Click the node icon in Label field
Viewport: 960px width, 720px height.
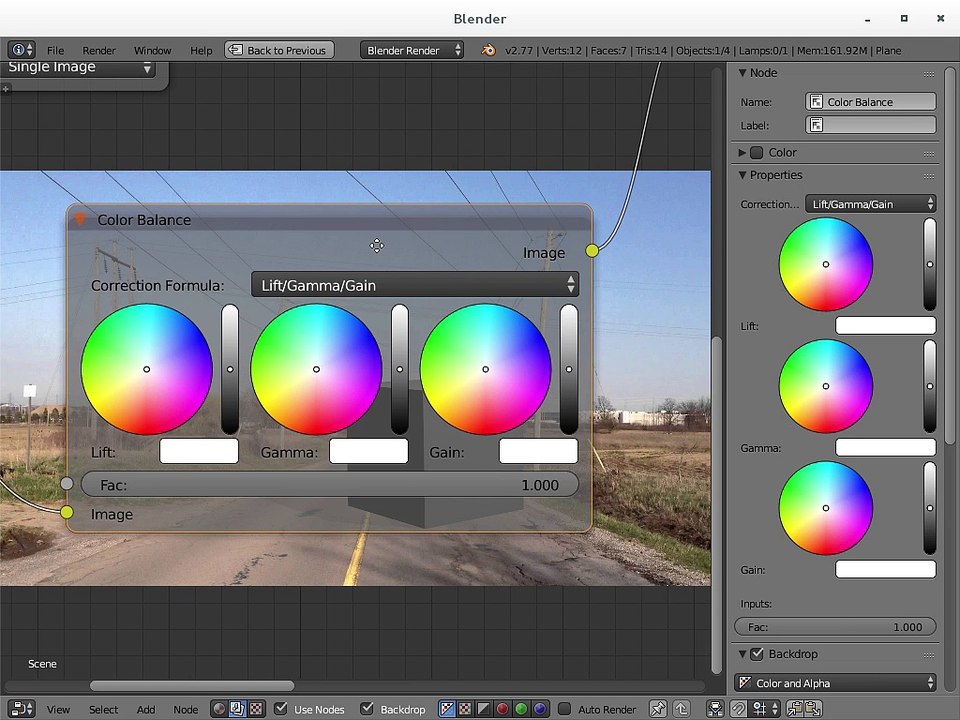point(816,125)
